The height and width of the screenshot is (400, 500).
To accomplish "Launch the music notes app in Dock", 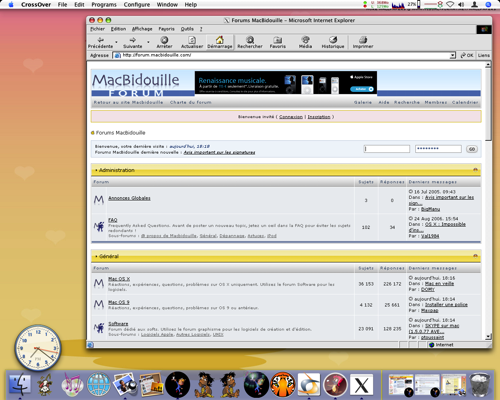I will (72, 384).
